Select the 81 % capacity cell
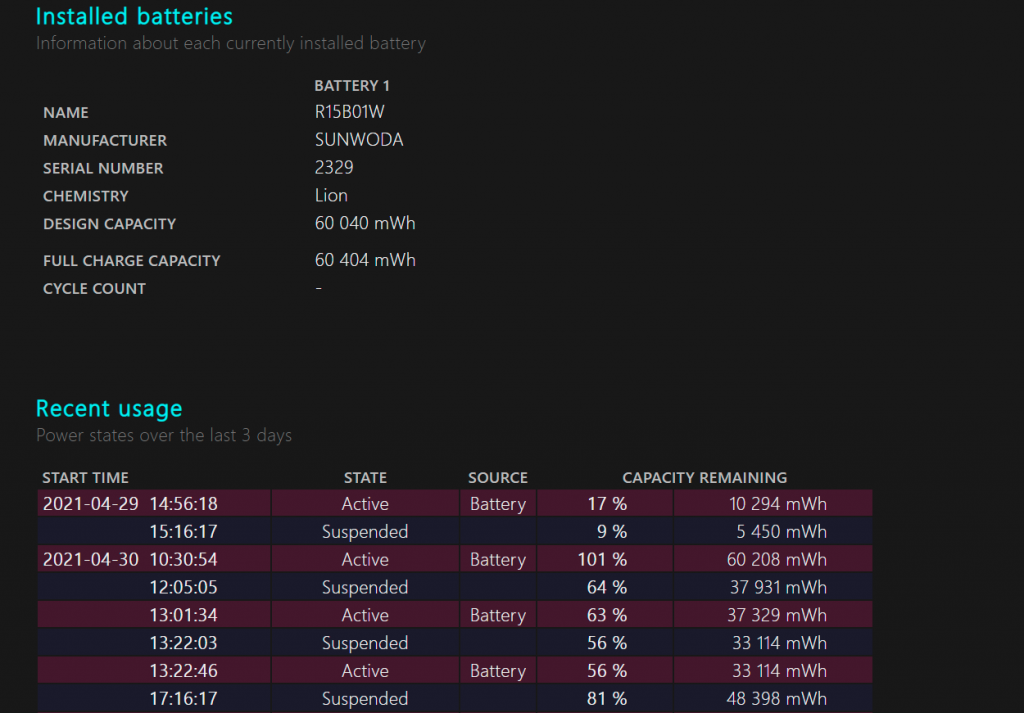Image resolution: width=1024 pixels, height=713 pixels. [607, 699]
